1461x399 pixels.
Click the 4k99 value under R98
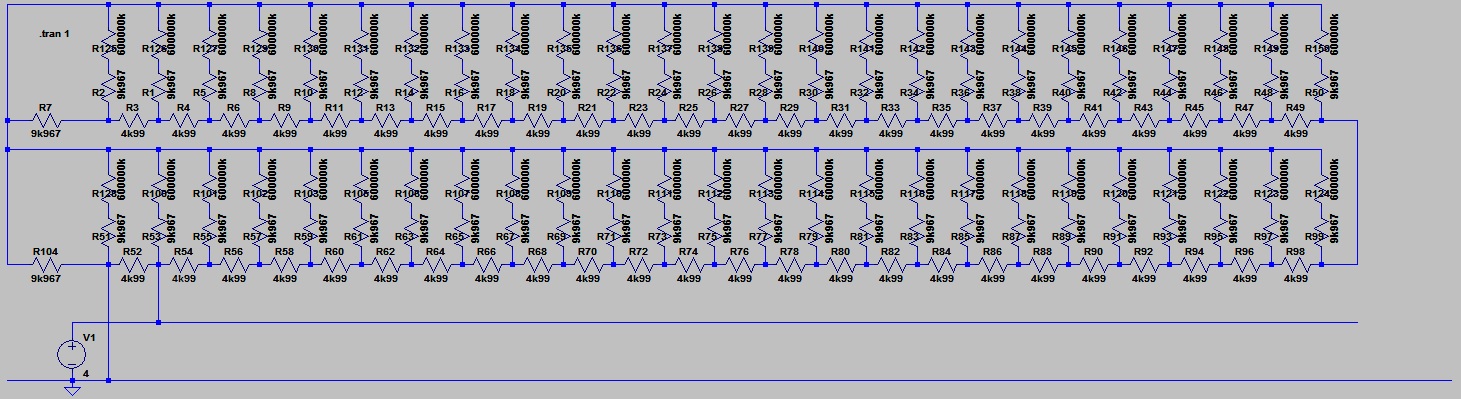pos(1296,279)
